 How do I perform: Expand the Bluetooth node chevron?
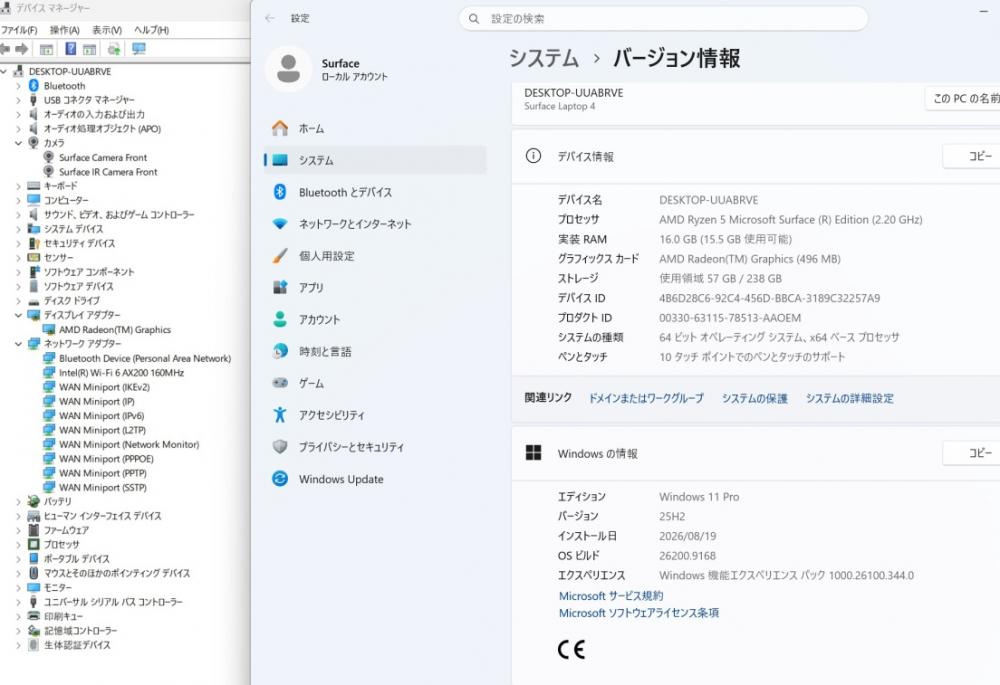(x=18, y=85)
